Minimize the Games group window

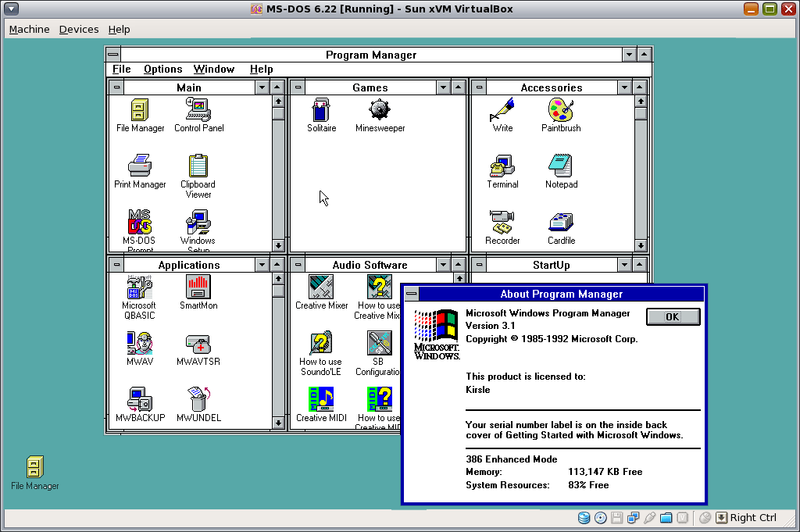(443, 87)
